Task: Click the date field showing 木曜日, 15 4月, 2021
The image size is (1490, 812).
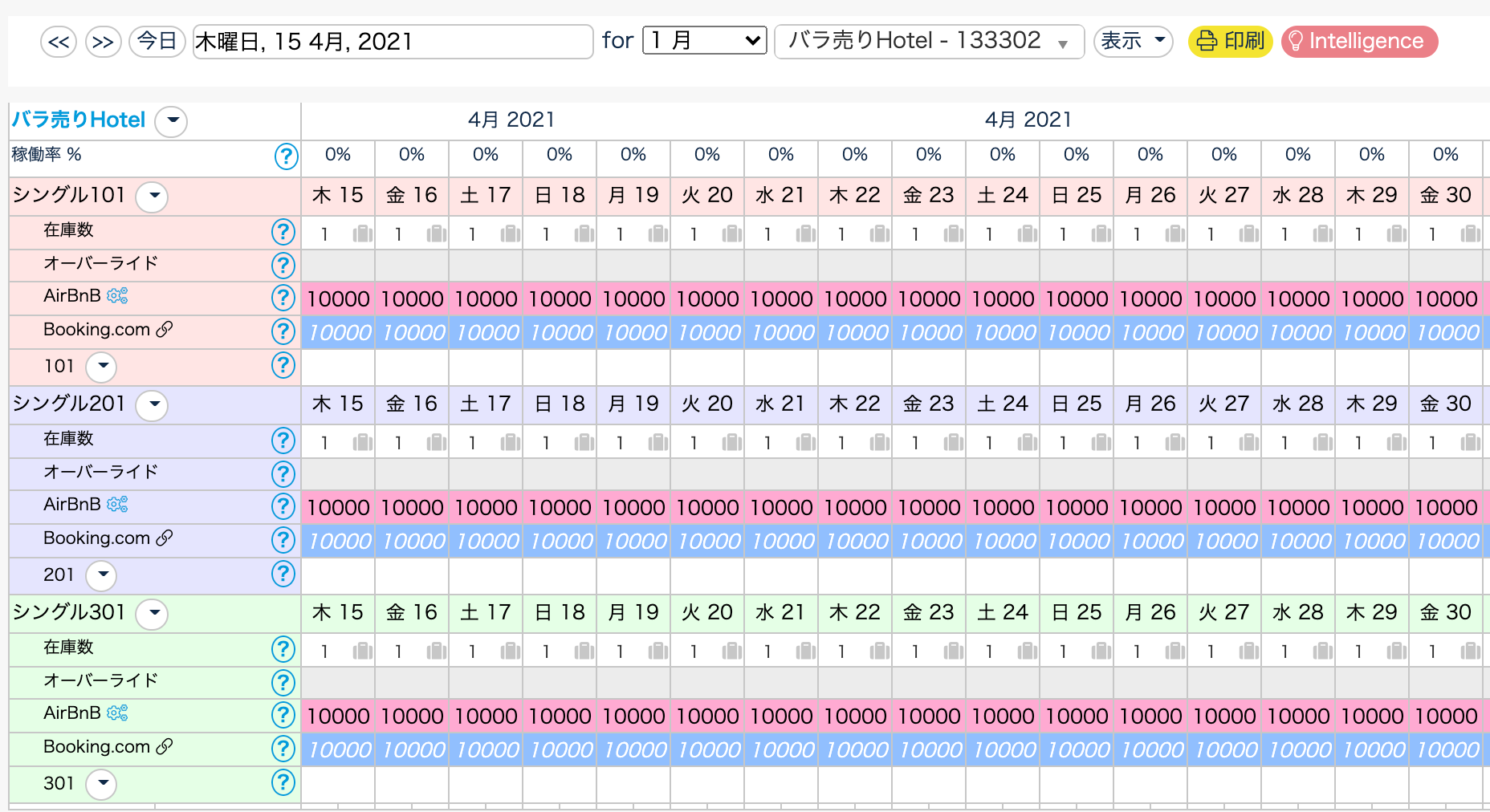Action: click(393, 42)
